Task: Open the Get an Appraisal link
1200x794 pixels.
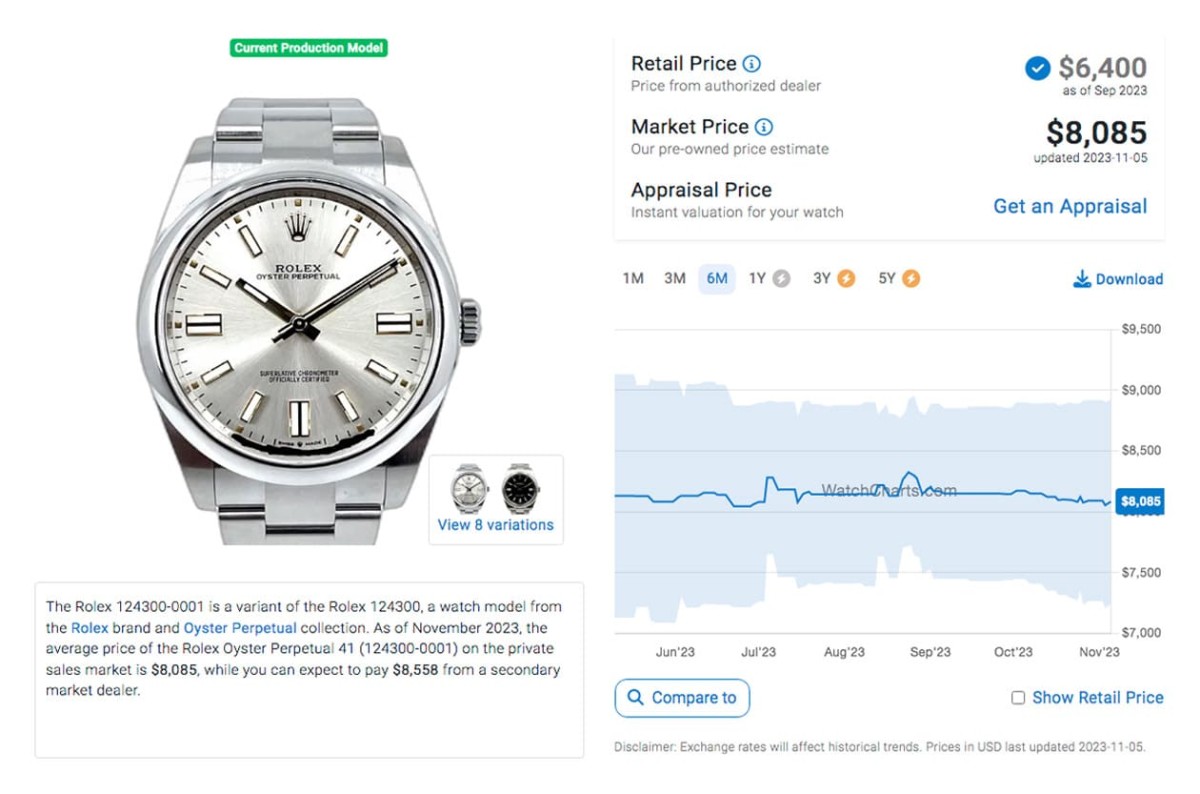Action: [x=1070, y=207]
